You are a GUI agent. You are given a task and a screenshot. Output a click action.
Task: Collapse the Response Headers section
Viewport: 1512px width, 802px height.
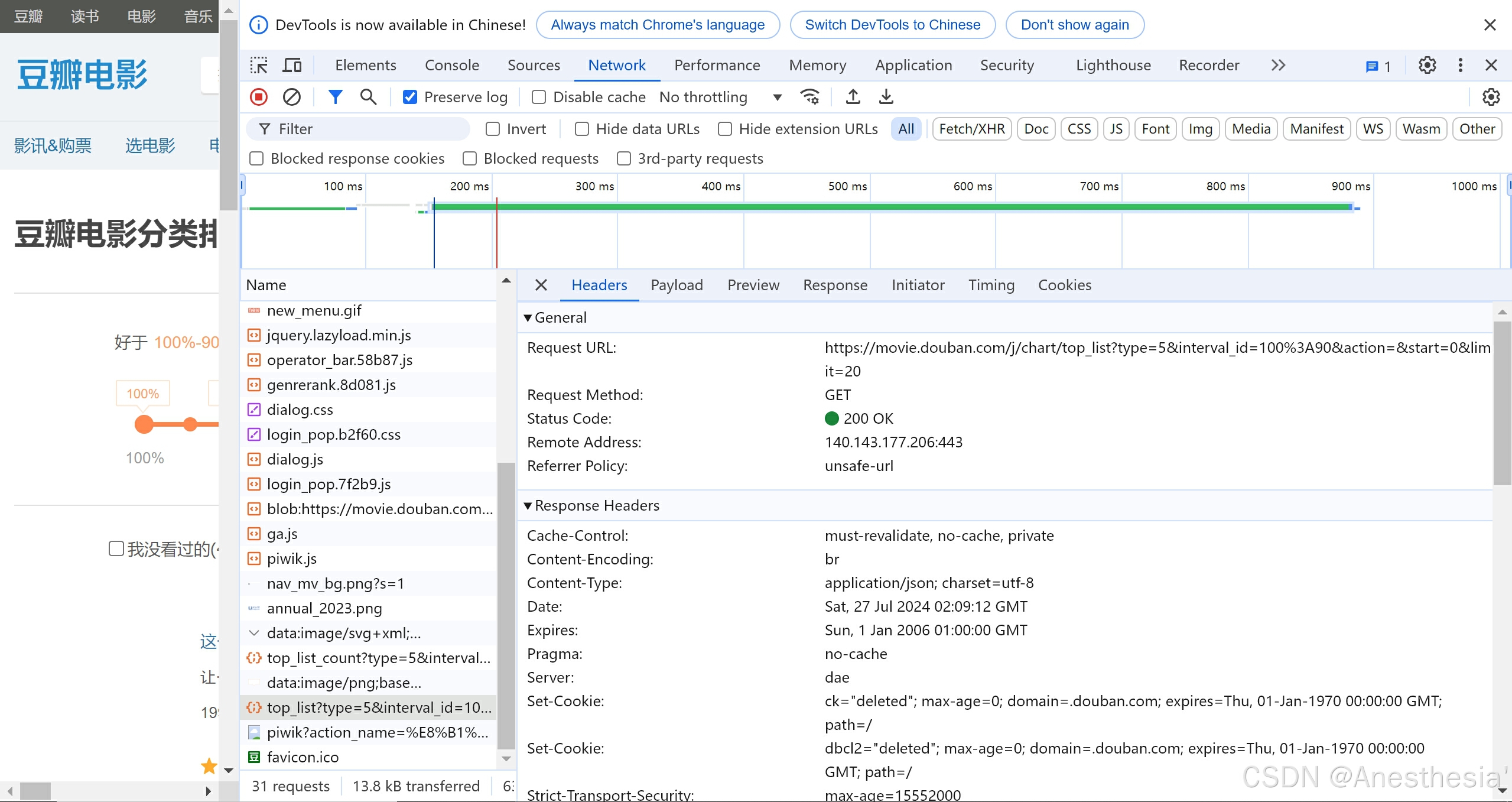[528, 506]
